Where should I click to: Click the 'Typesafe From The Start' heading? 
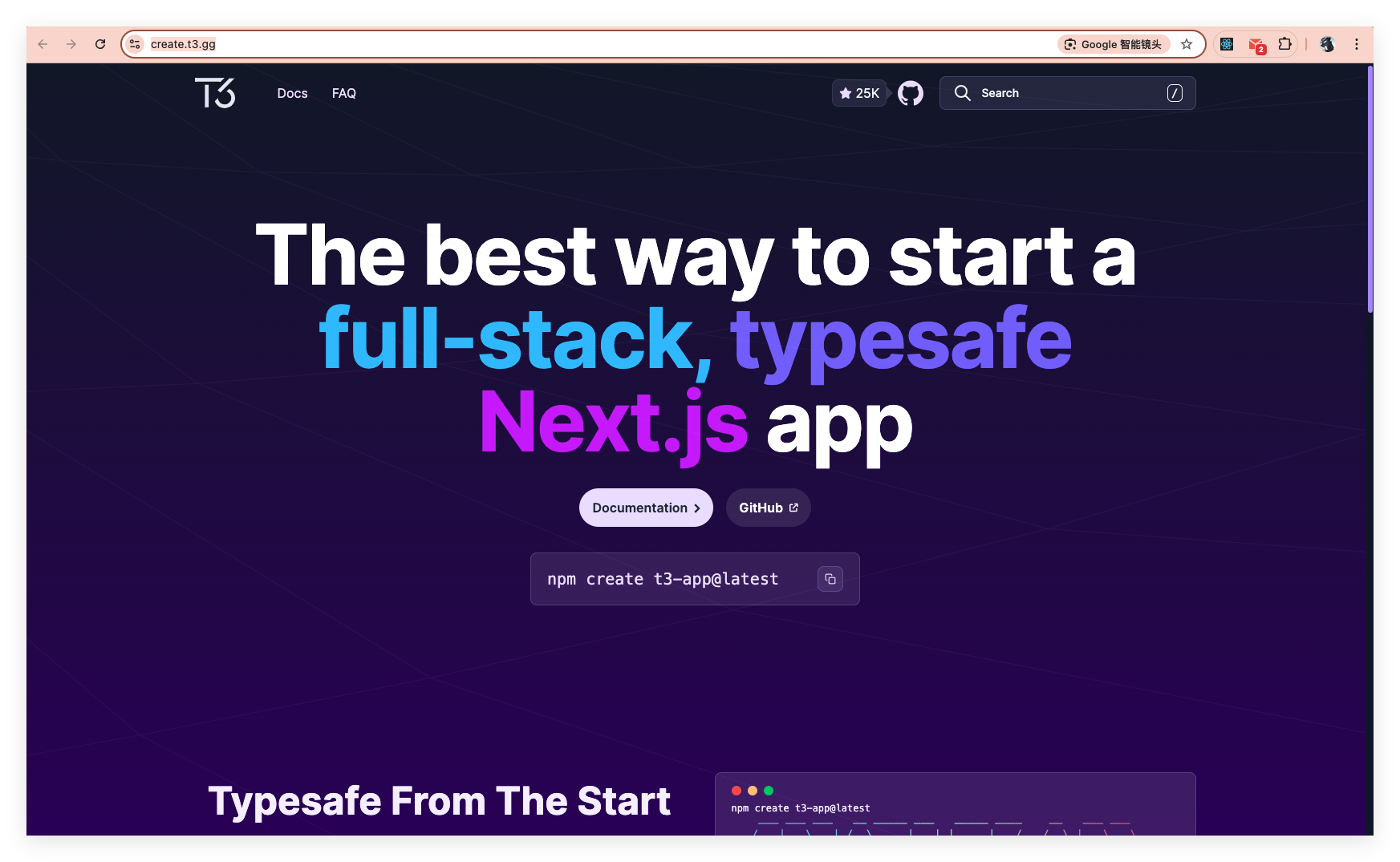click(x=440, y=801)
